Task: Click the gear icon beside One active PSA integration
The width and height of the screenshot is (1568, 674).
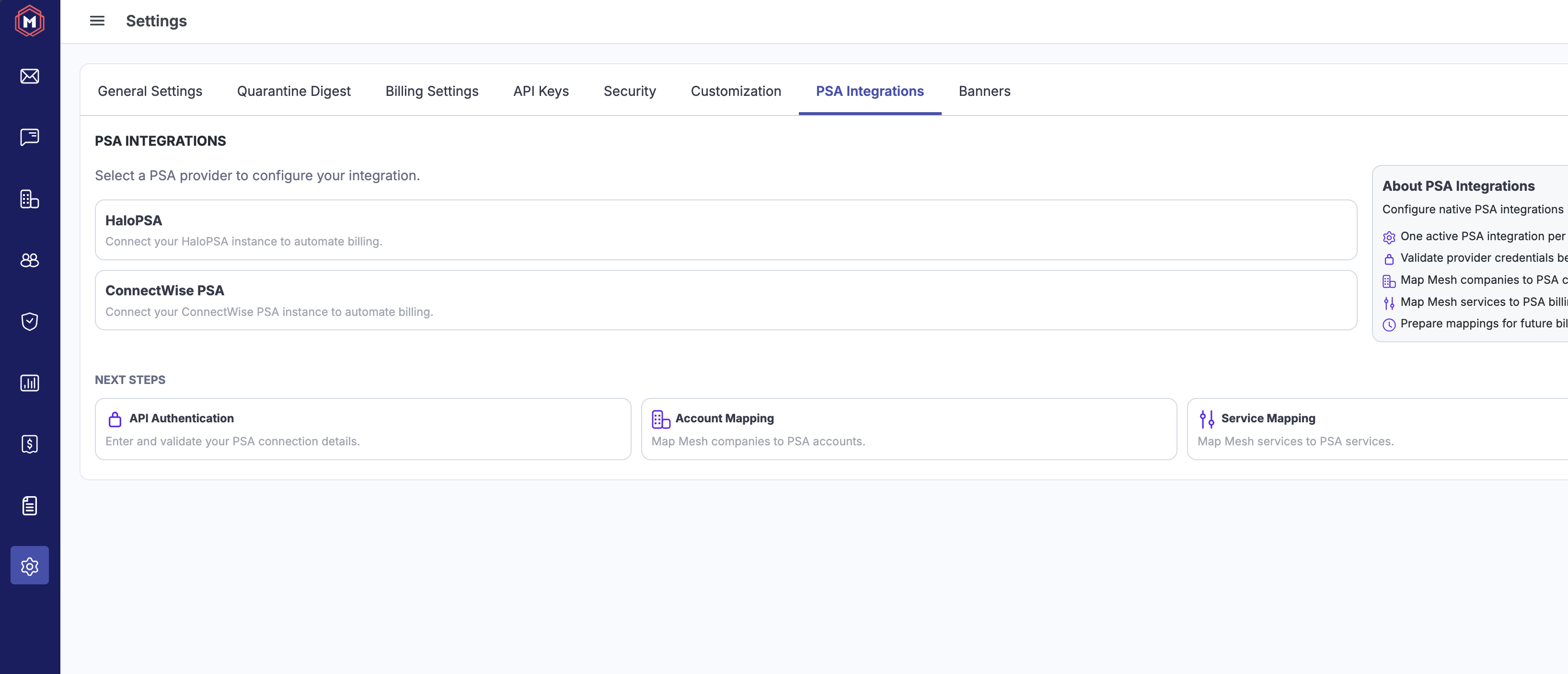Action: (1389, 237)
